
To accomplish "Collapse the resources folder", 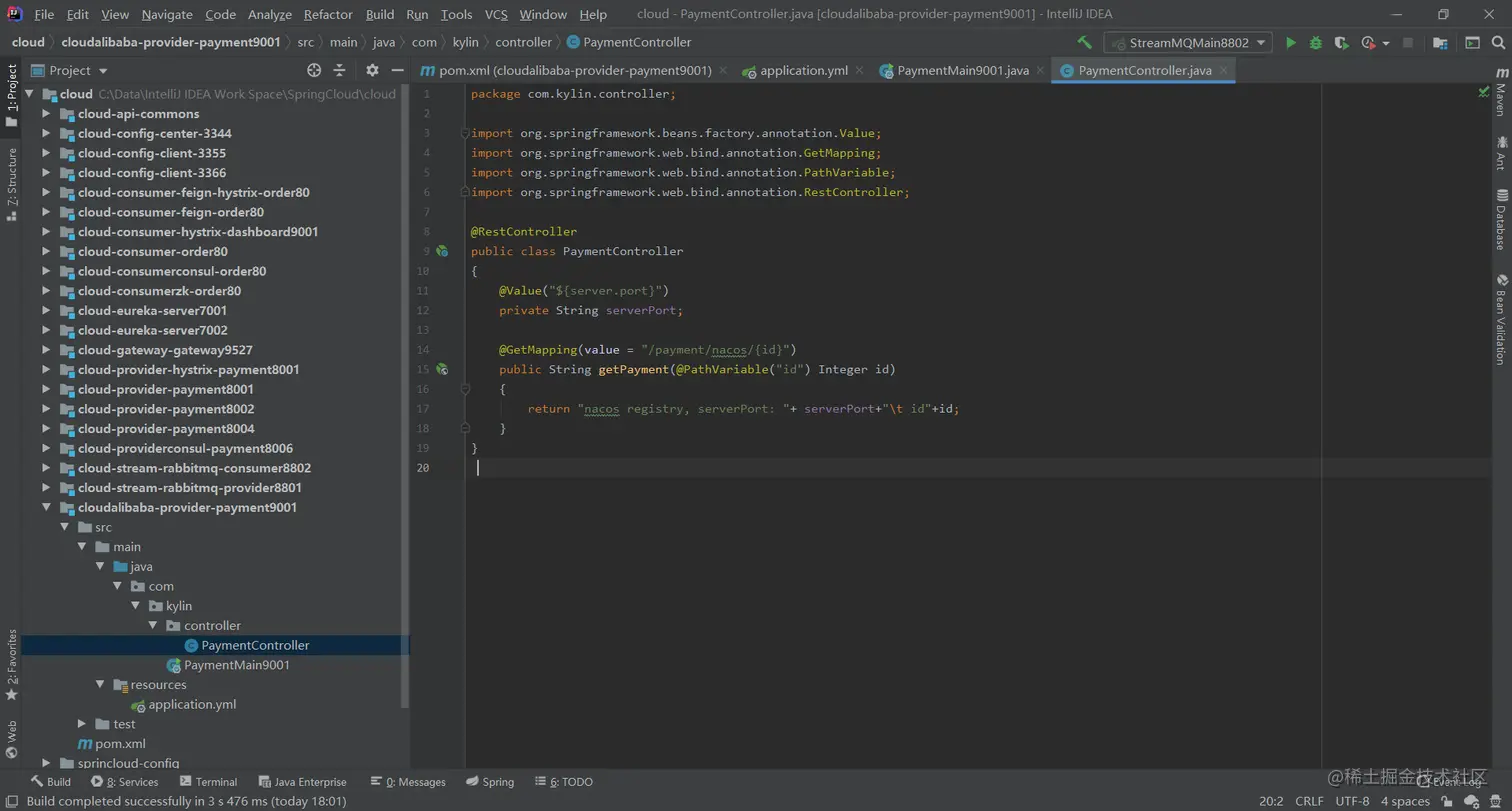I will [x=100, y=684].
